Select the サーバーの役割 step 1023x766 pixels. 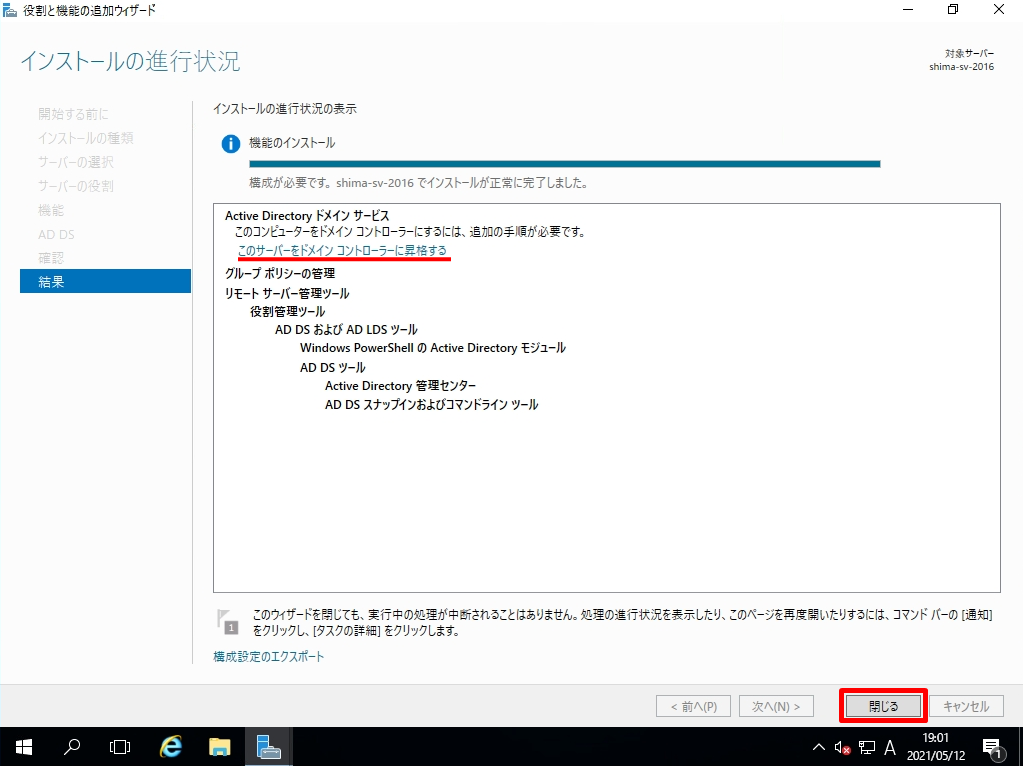click(76, 186)
